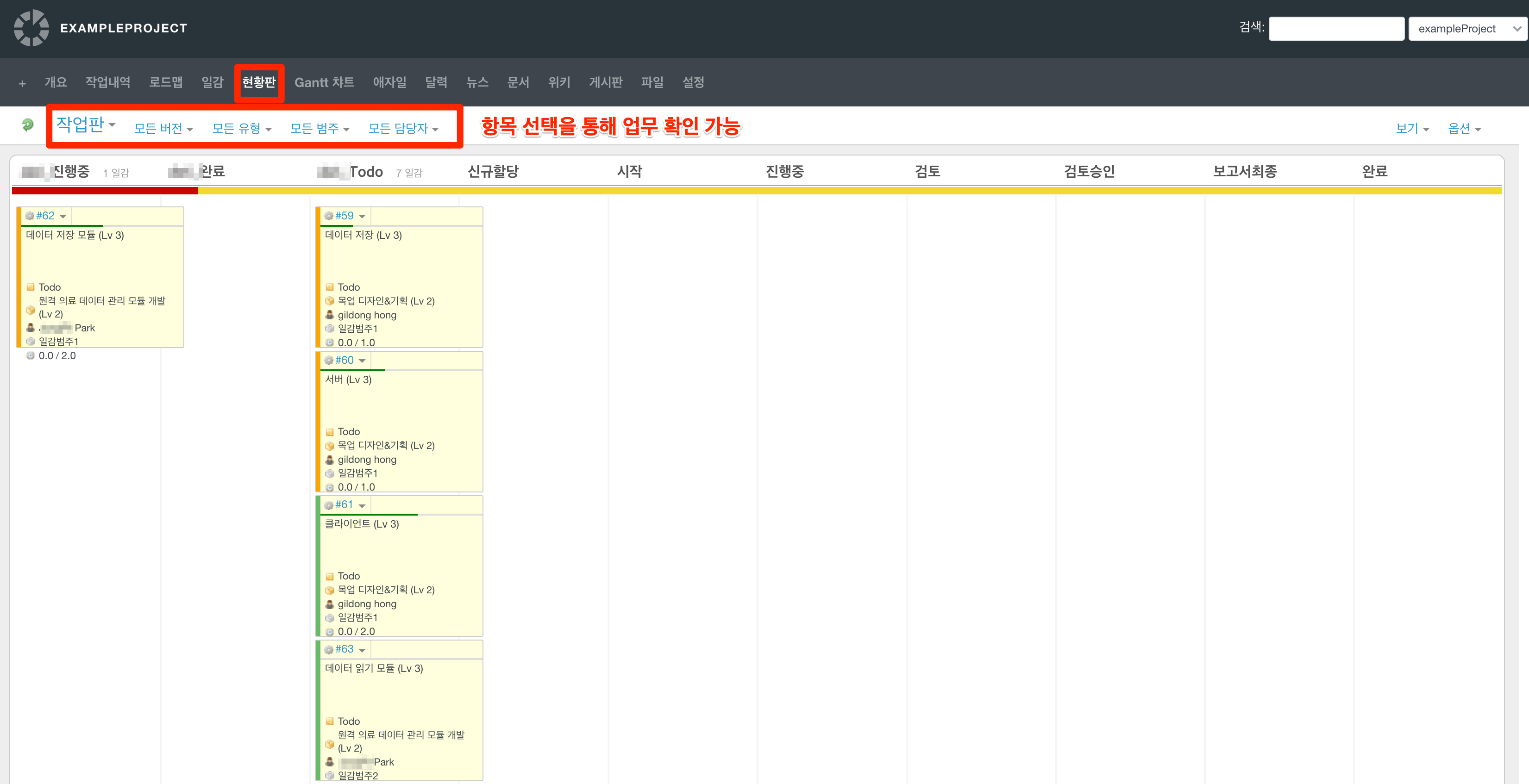Click gear icon on card #62
The width and height of the screenshot is (1529, 784).
click(30, 216)
